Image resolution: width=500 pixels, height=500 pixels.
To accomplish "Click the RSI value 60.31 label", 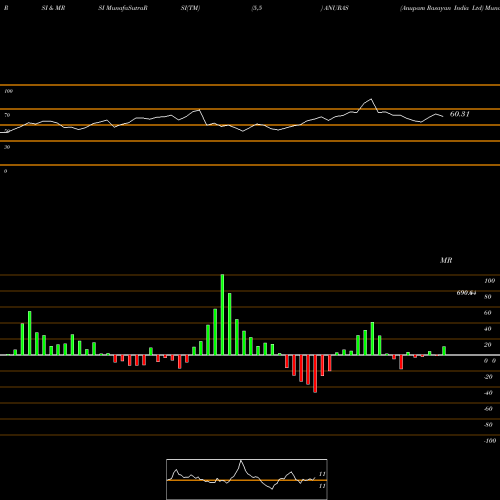I will coord(460,114).
